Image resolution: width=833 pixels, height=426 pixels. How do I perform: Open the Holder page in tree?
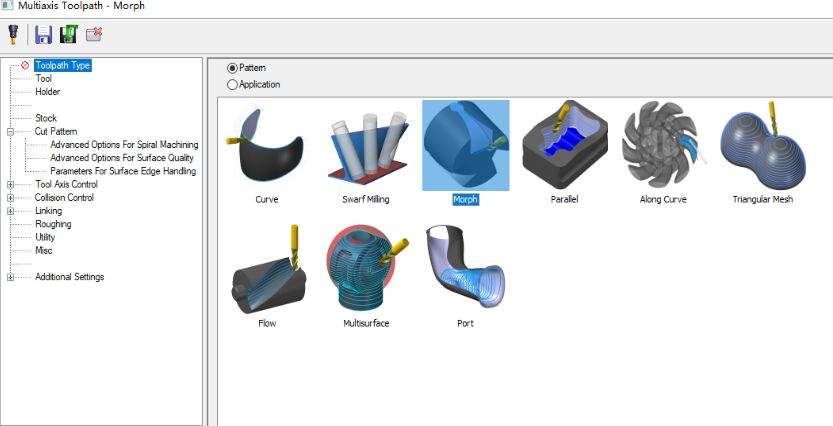point(47,92)
